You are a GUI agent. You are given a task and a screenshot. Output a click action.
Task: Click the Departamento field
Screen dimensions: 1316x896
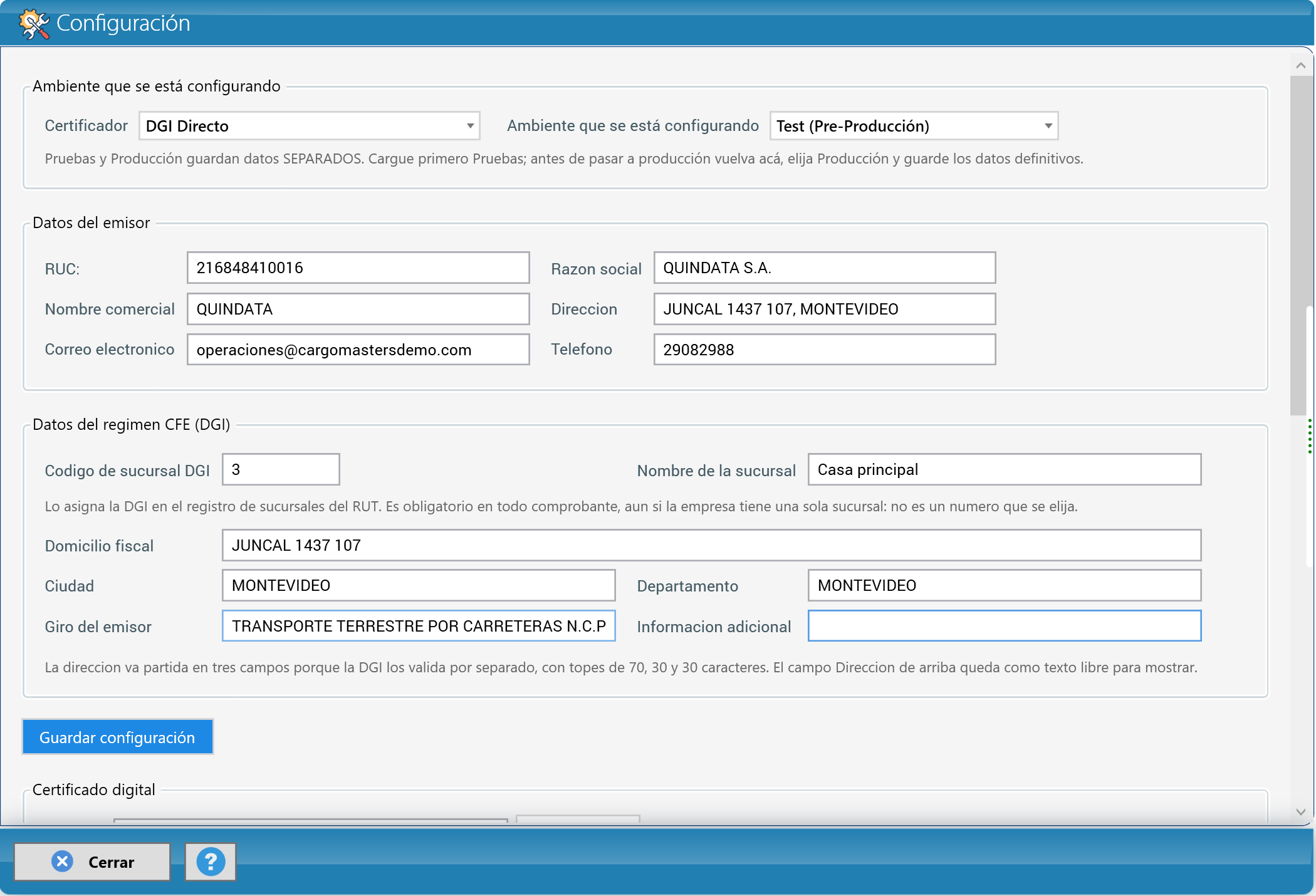click(1005, 585)
